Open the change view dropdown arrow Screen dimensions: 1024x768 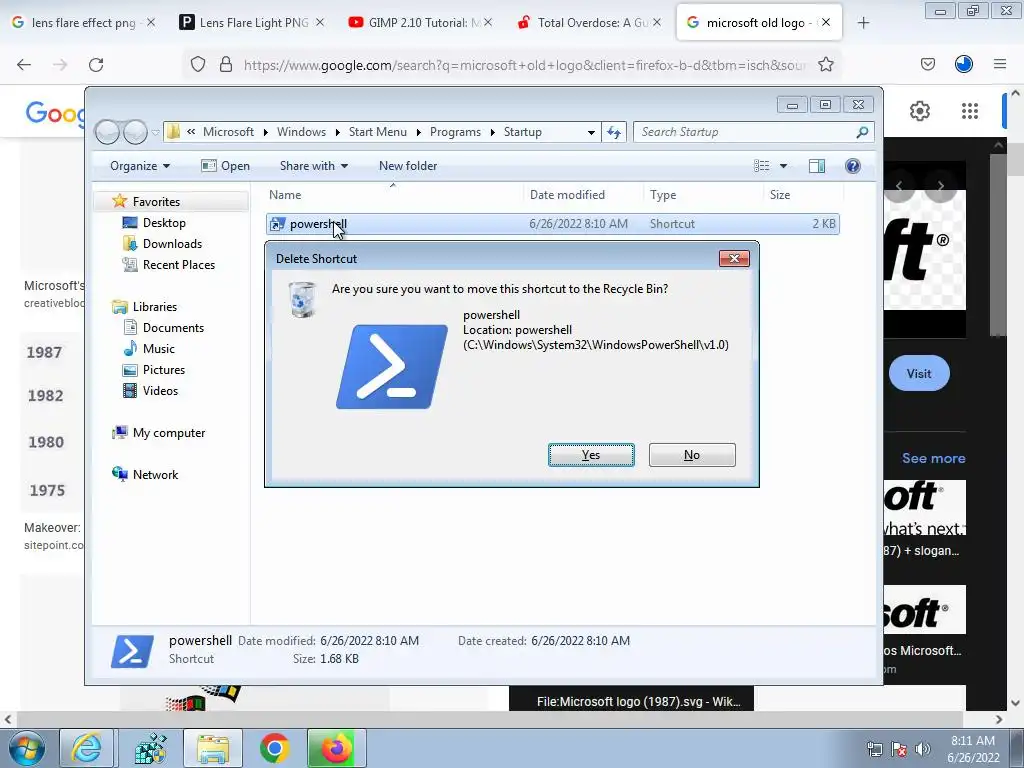[783, 166]
